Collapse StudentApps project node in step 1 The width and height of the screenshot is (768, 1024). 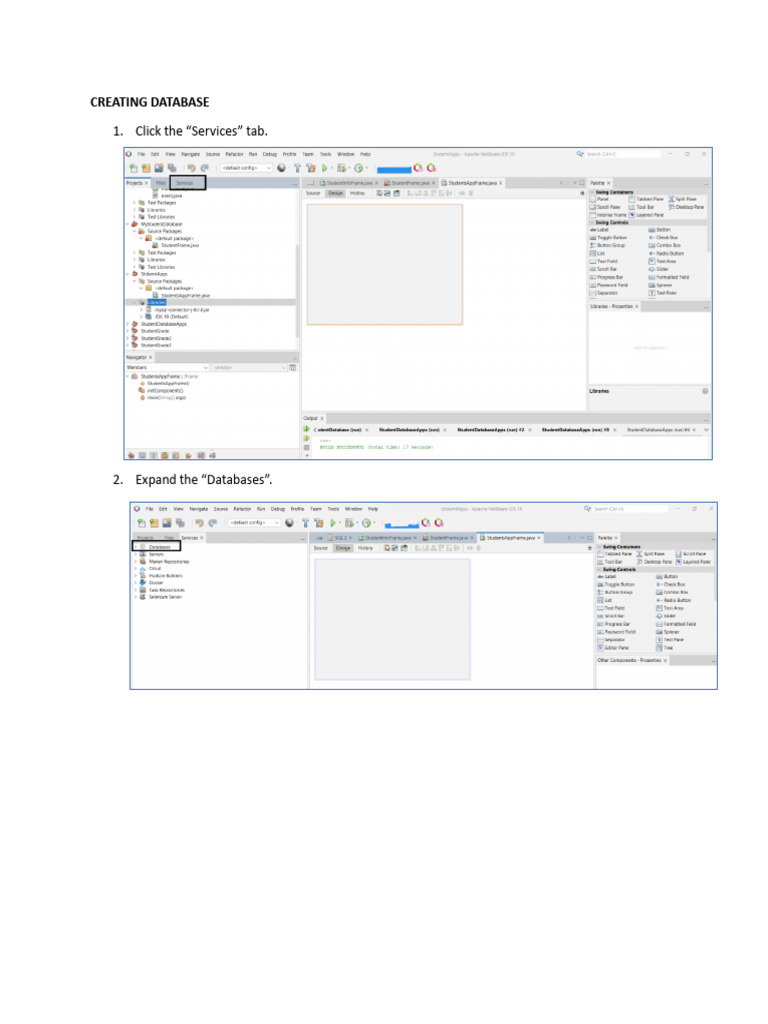pyautogui.click(x=129, y=274)
